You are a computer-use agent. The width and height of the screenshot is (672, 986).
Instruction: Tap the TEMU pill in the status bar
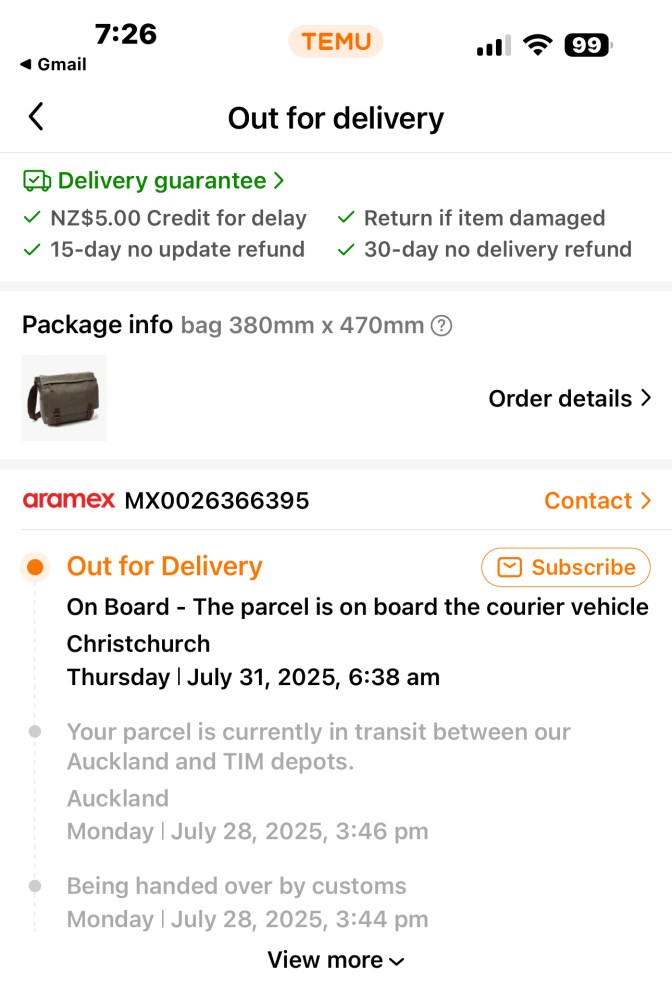336,42
